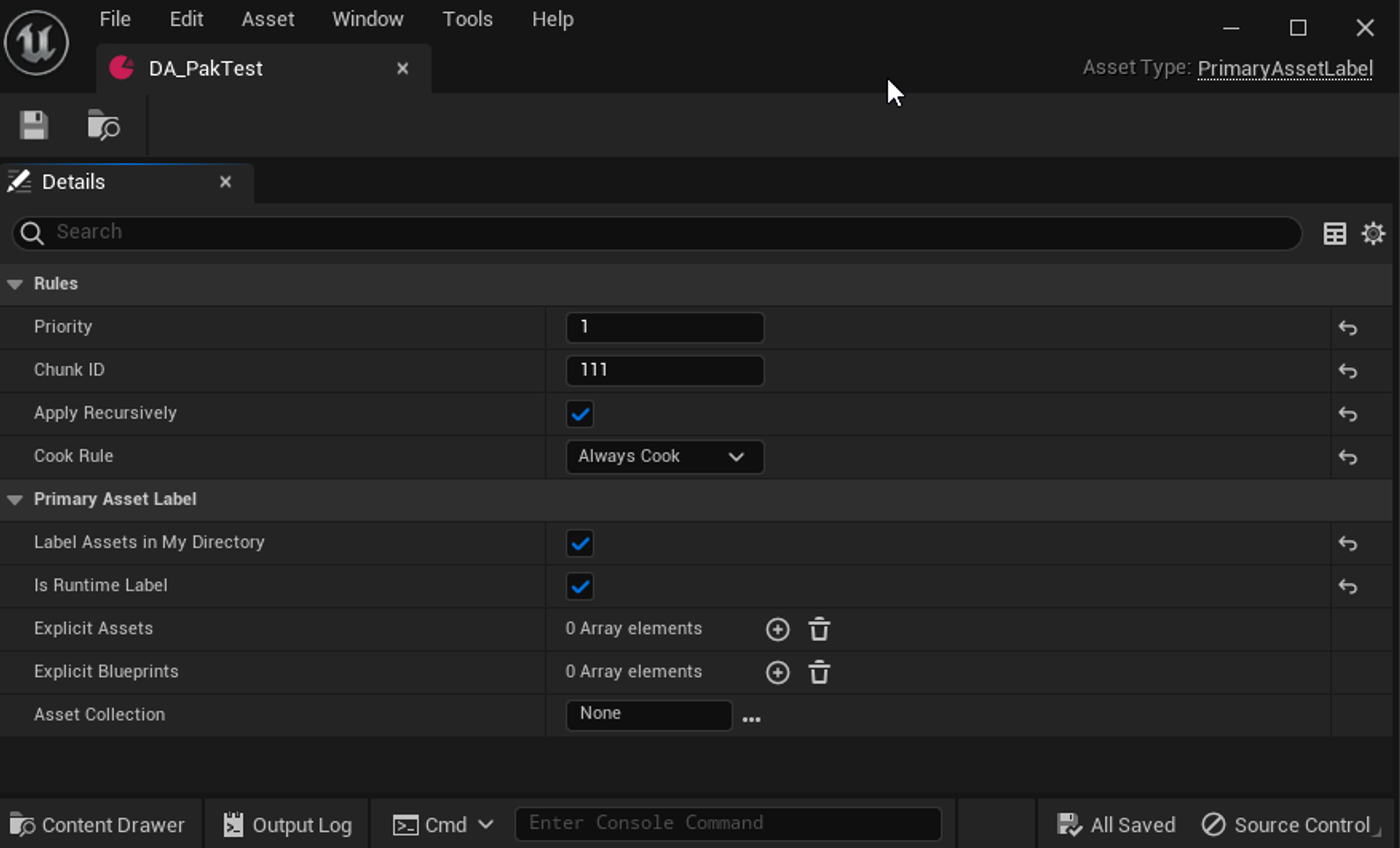The image size is (1400, 848).
Task: Add element to Explicit Assets array
Action: [777, 629]
